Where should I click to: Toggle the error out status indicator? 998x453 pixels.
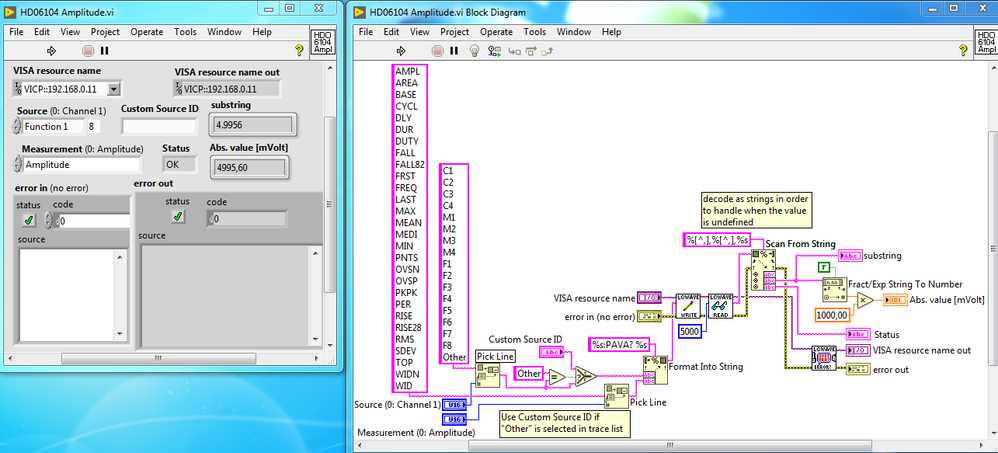click(178, 218)
